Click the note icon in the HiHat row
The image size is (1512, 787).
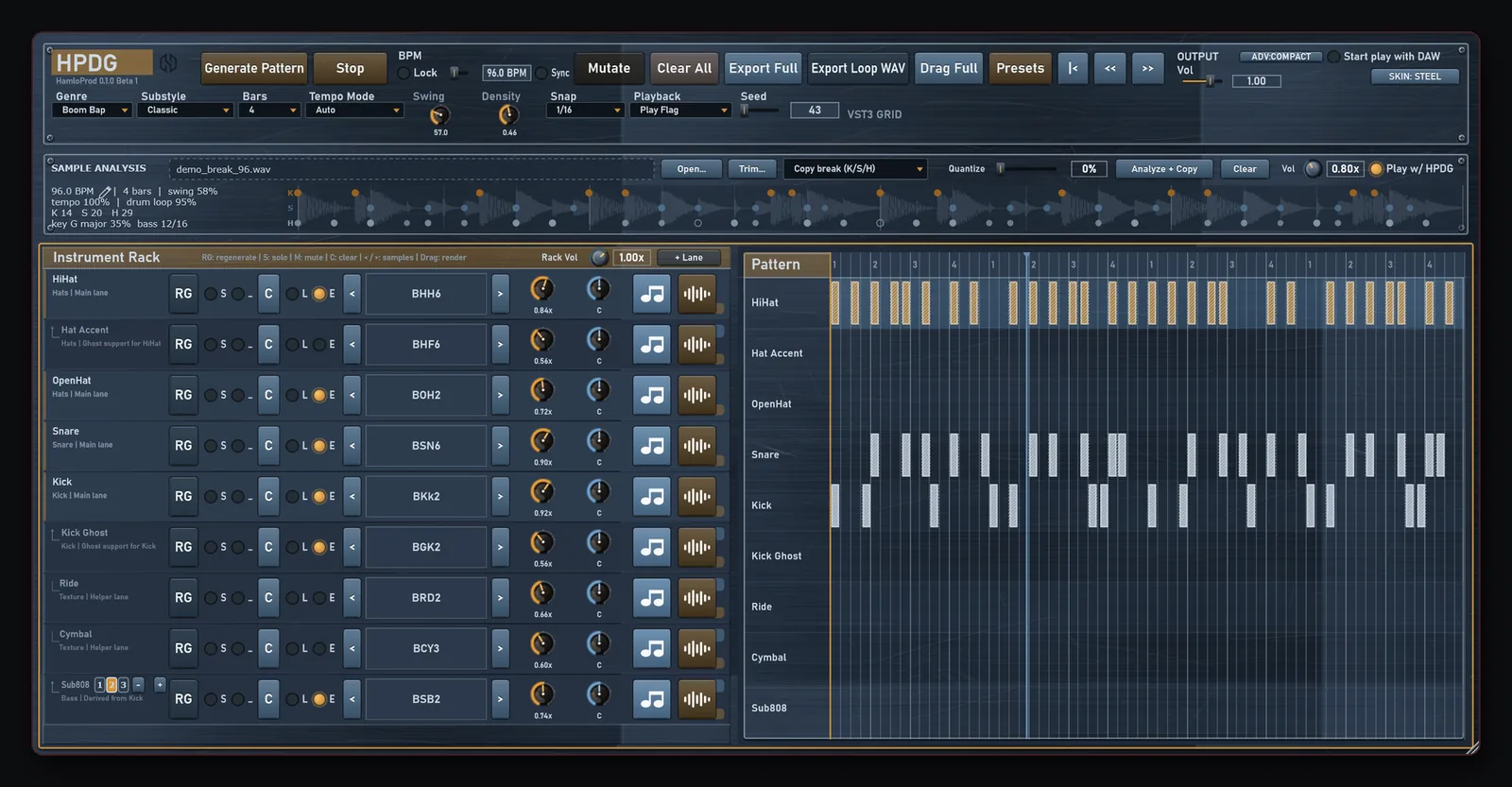coord(652,294)
